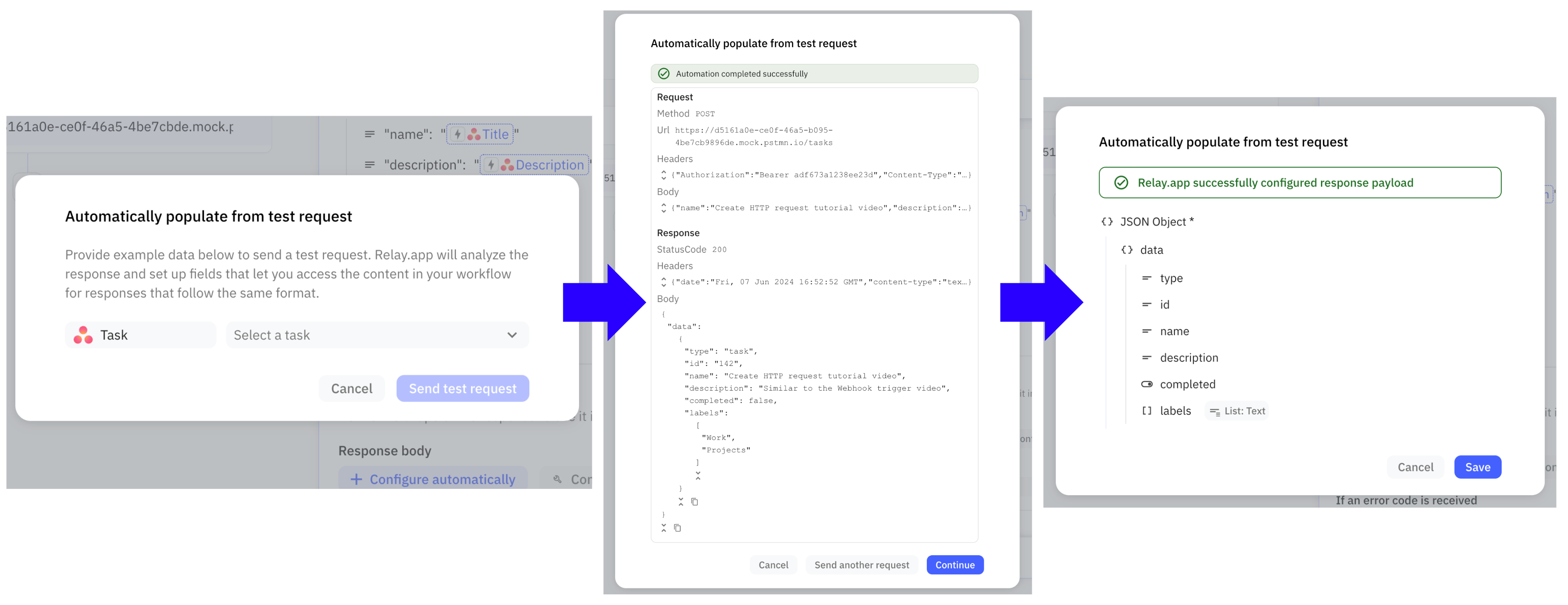This screenshot has height=605, width=1568.
Task: Open the 'List: Text' type selector for labels
Action: click(1237, 411)
